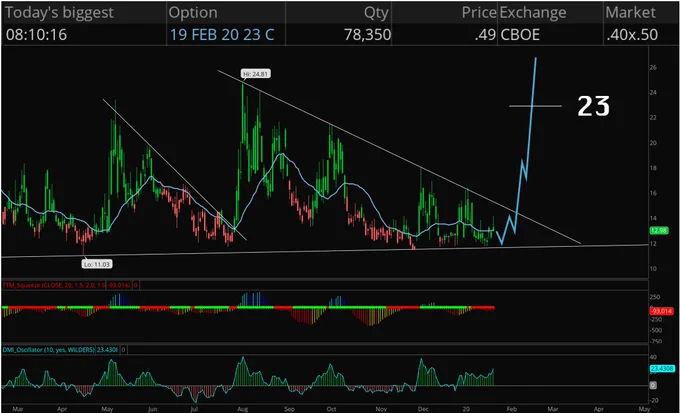Image resolution: width=680 pixels, height=413 pixels.
Task: Click the 26 price axis label
Action: click(x=653, y=68)
